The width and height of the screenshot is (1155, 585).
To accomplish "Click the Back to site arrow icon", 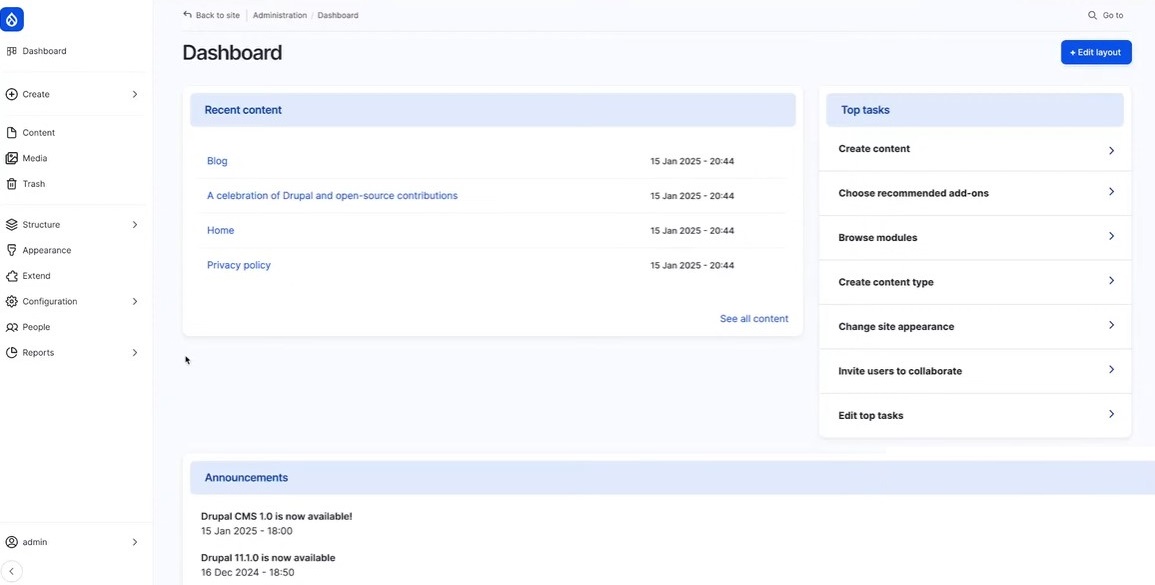I will coord(187,15).
